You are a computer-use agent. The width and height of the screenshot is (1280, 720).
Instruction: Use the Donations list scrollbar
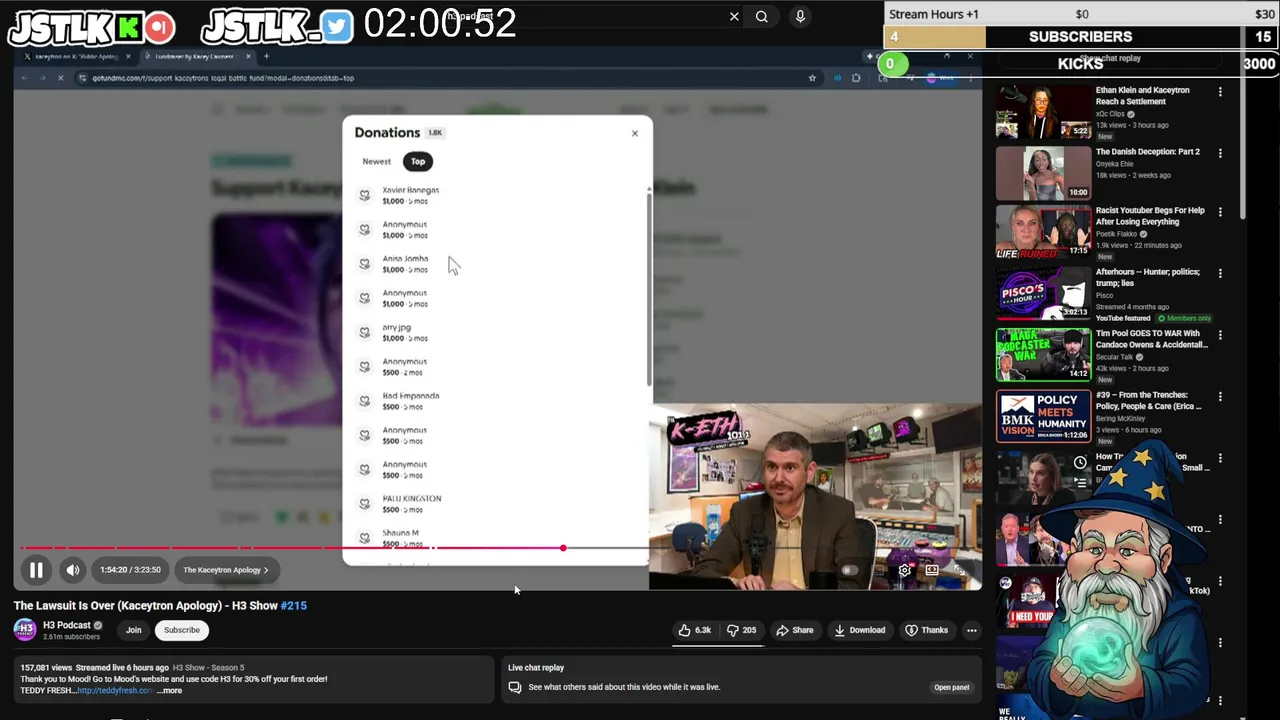click(x=650, y=288)
